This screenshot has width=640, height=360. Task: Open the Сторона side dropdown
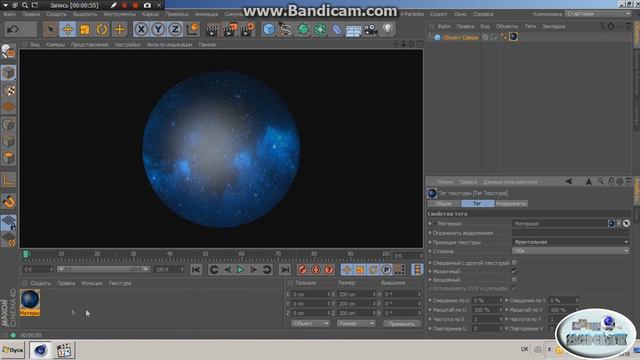coord(571,251)
